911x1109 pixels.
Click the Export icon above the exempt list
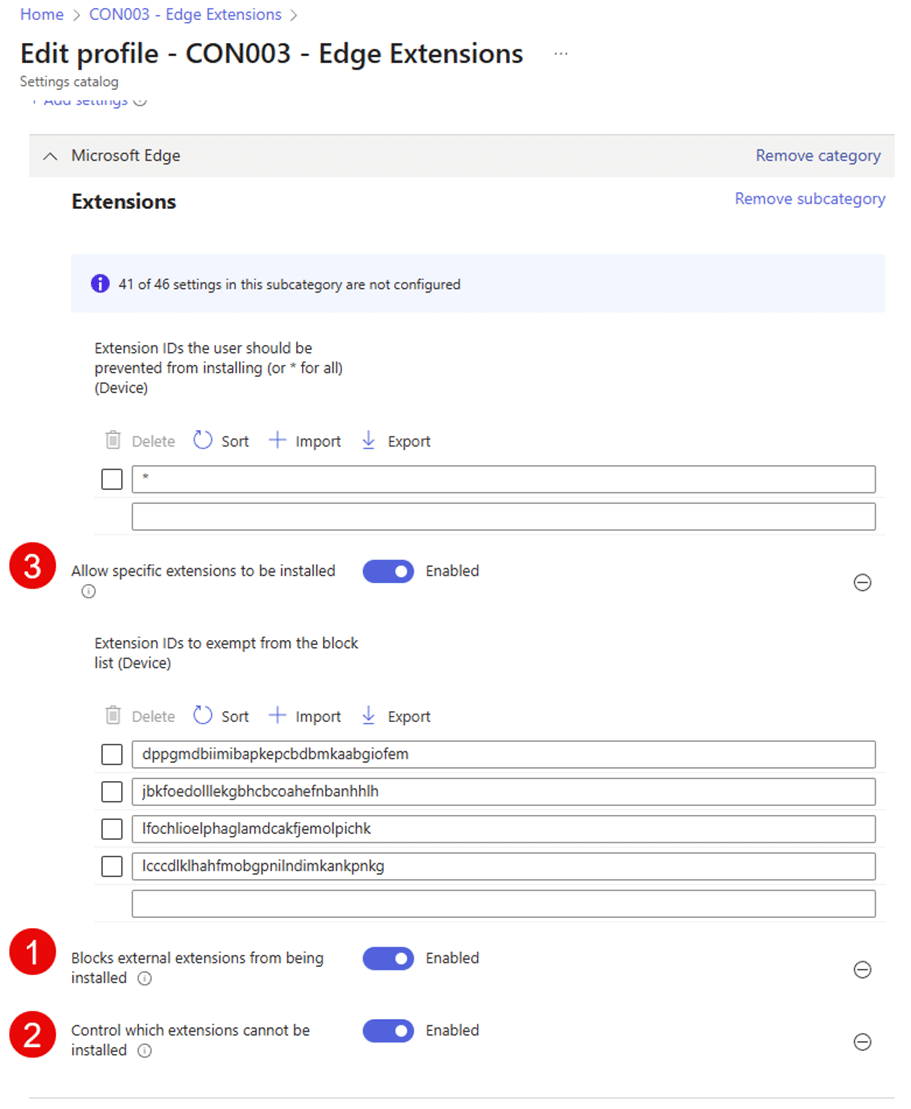(369, 716)
